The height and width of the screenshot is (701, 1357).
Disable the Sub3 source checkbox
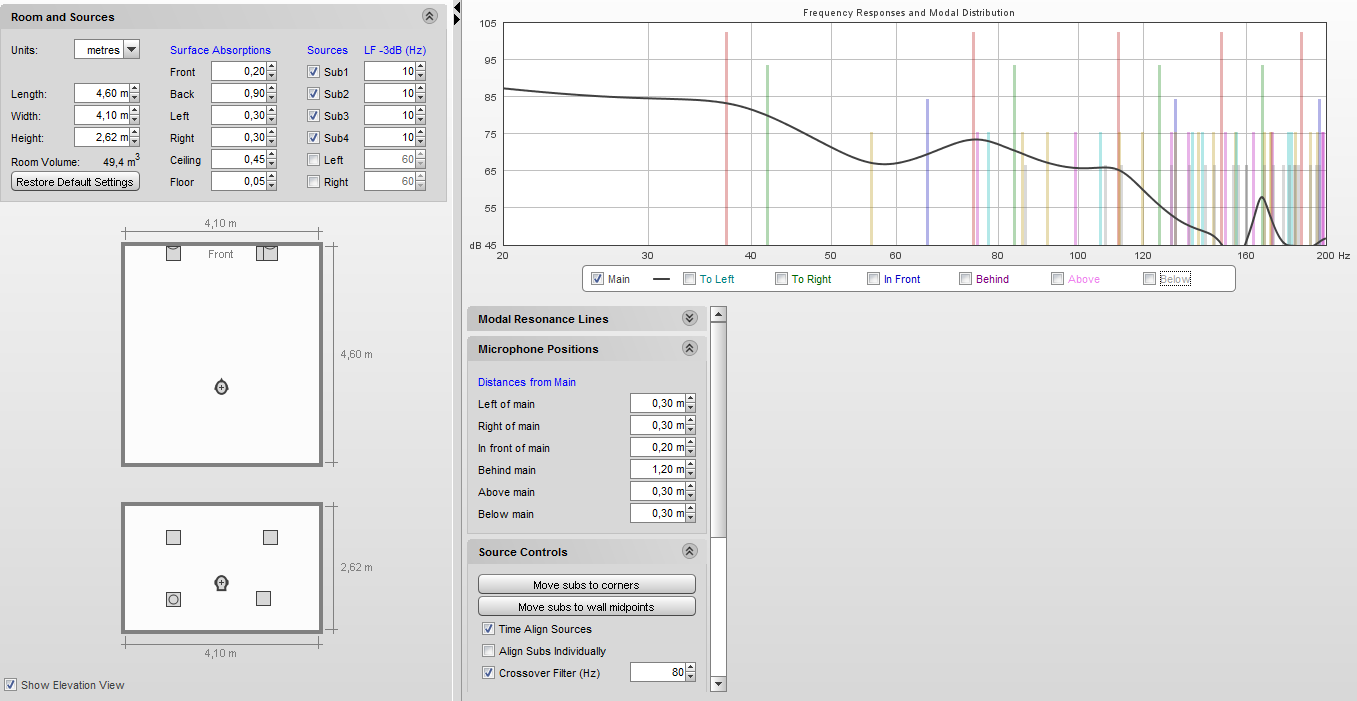tap(314, 116)
